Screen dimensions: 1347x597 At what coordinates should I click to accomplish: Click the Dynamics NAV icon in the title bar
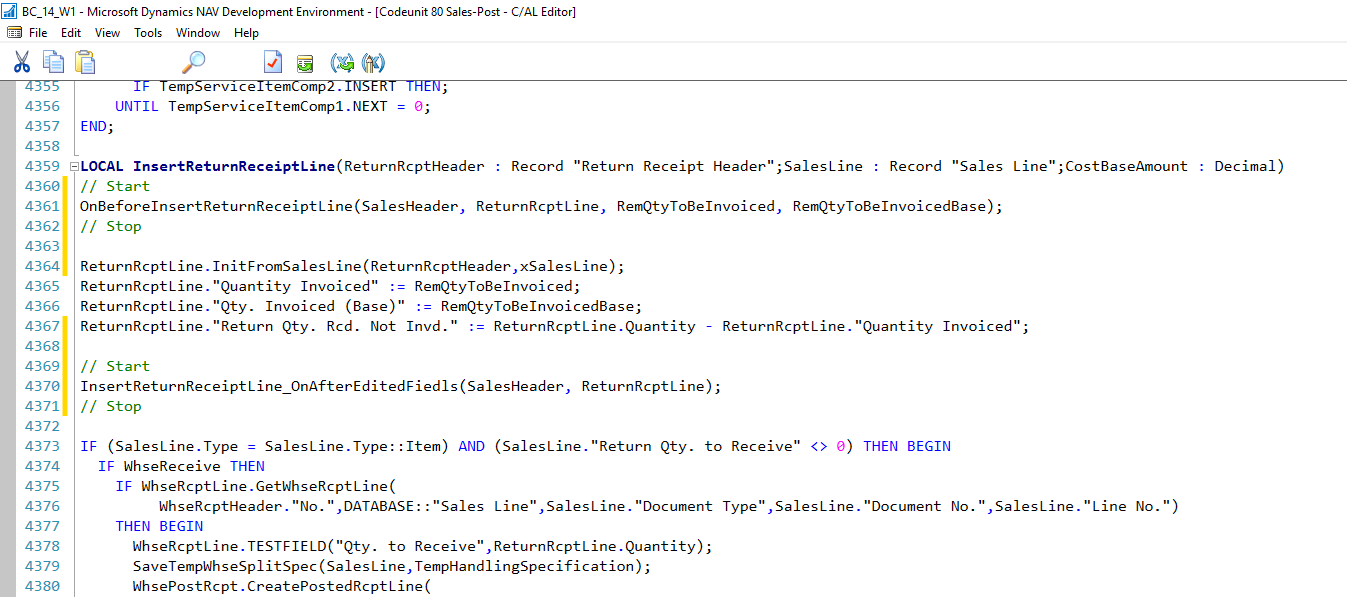coord(10,12)
